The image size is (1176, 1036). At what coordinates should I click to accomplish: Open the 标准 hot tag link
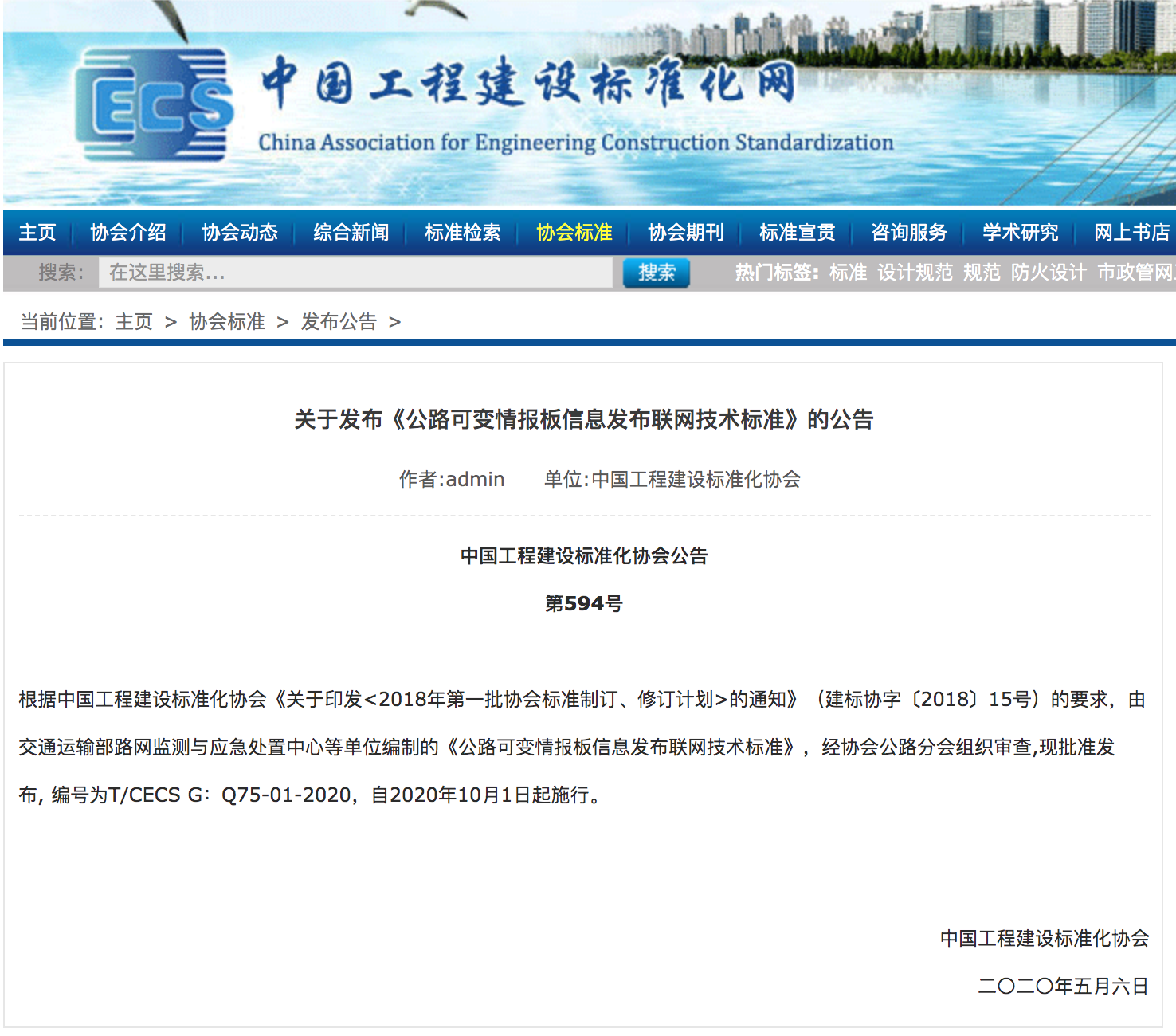[848, 273]
